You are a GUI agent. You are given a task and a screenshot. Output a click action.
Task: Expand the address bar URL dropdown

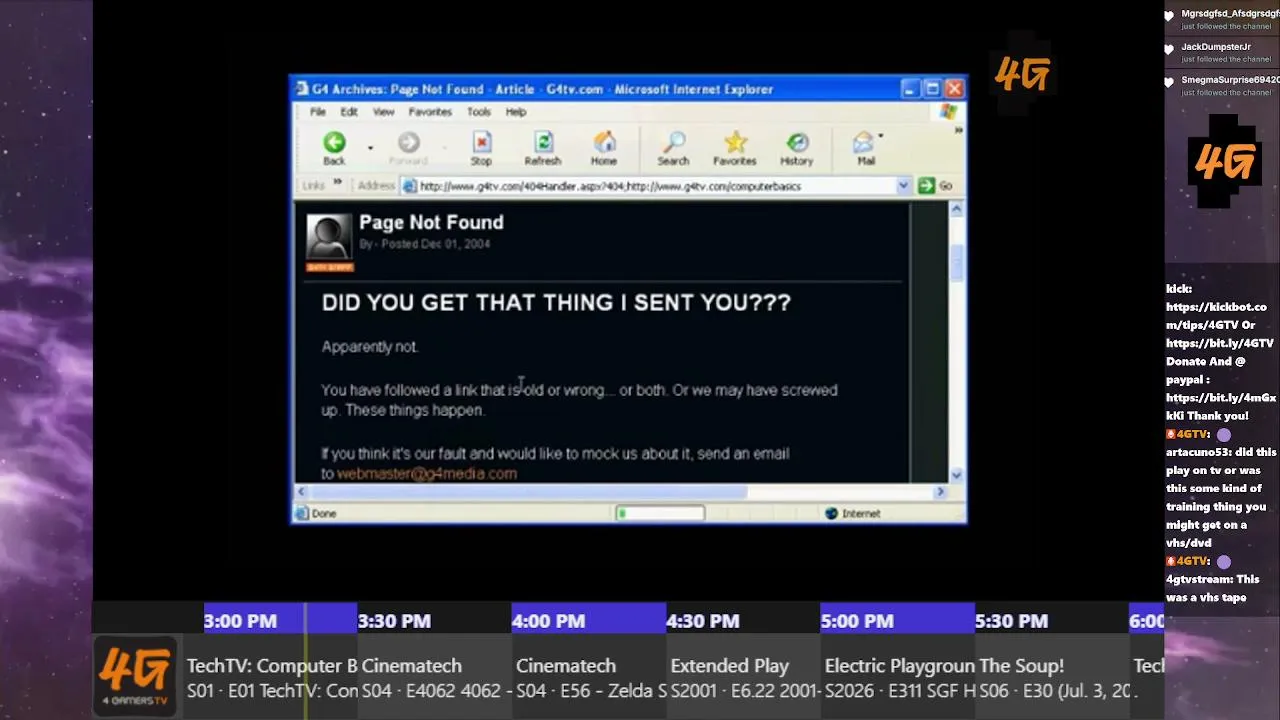[903, 186]
